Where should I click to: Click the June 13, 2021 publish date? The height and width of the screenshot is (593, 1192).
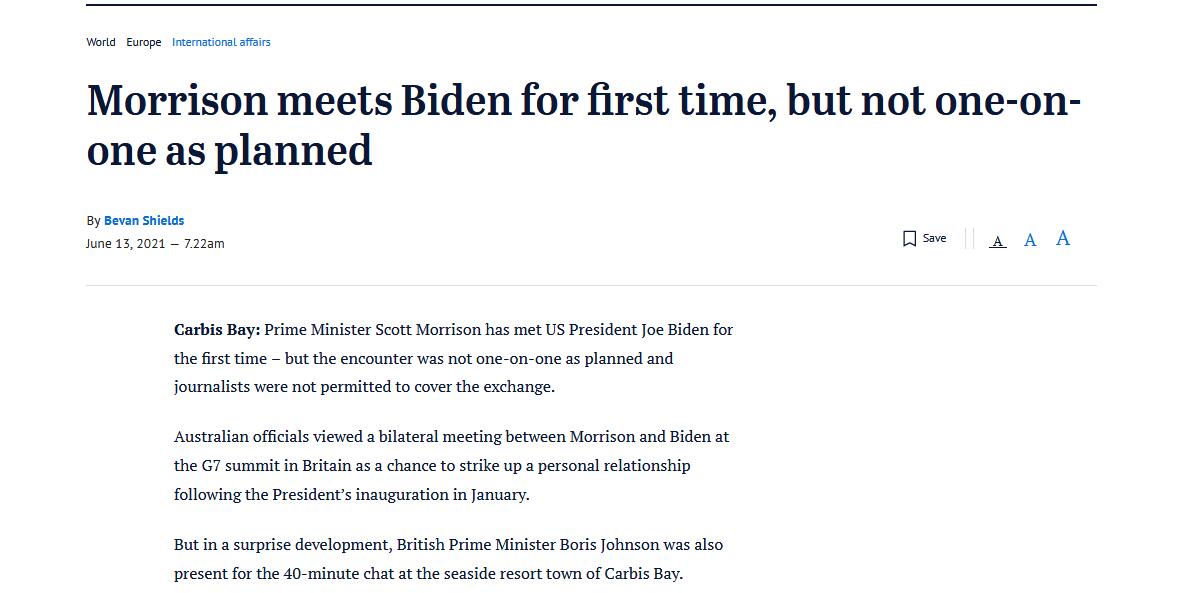[125, 244]
